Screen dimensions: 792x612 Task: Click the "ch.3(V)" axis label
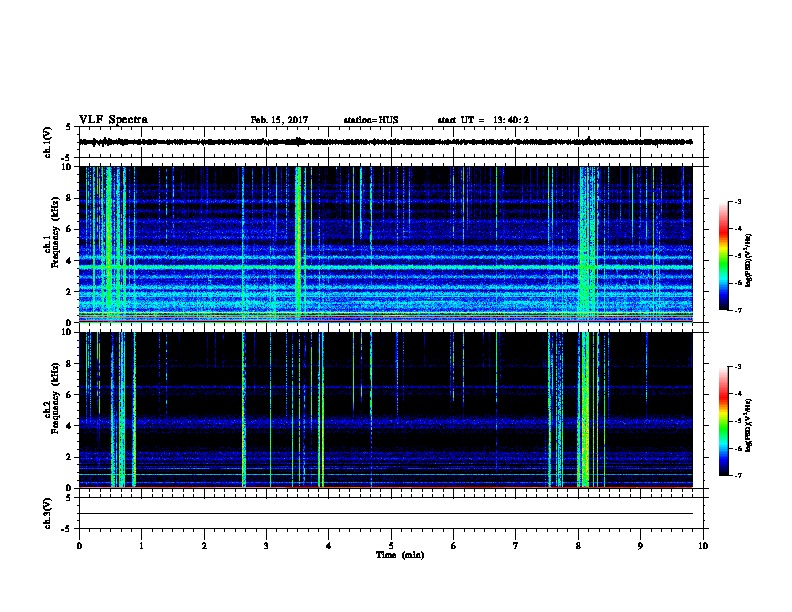point(48,513)
